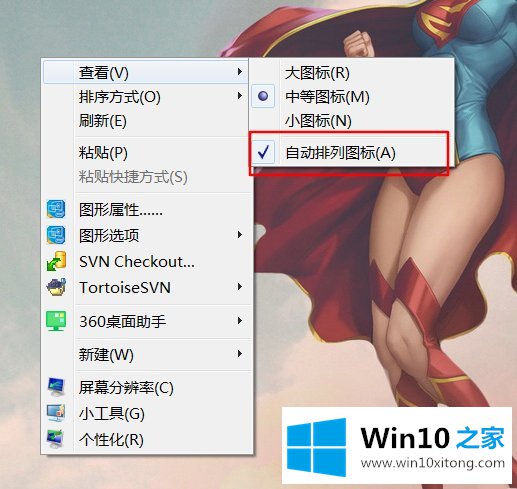
Task: Click the 图形选项 graphics icon
Action: click(x=56, y=235)
